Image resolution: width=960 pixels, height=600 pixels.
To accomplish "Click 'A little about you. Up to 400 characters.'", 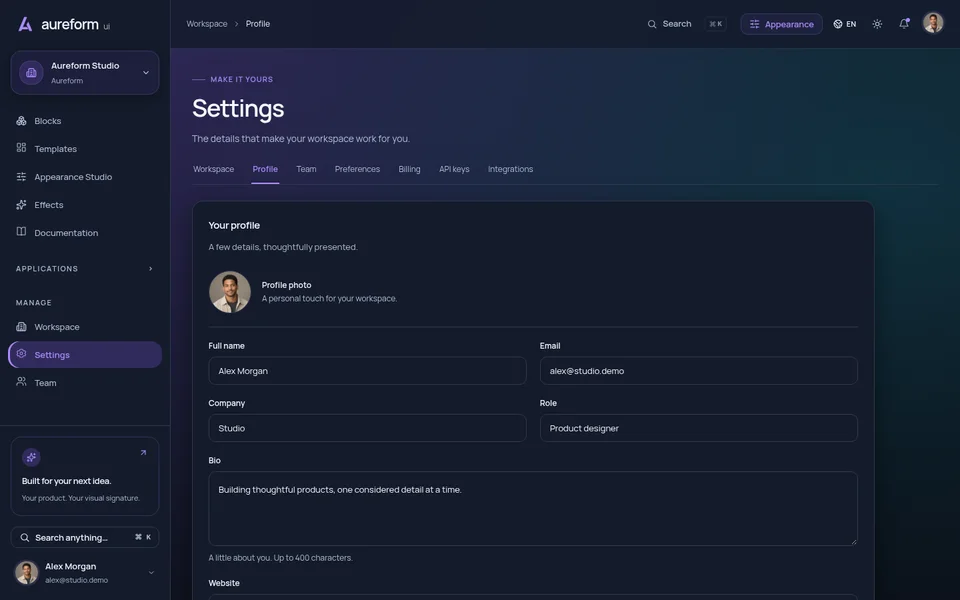I will pos(280,558).
